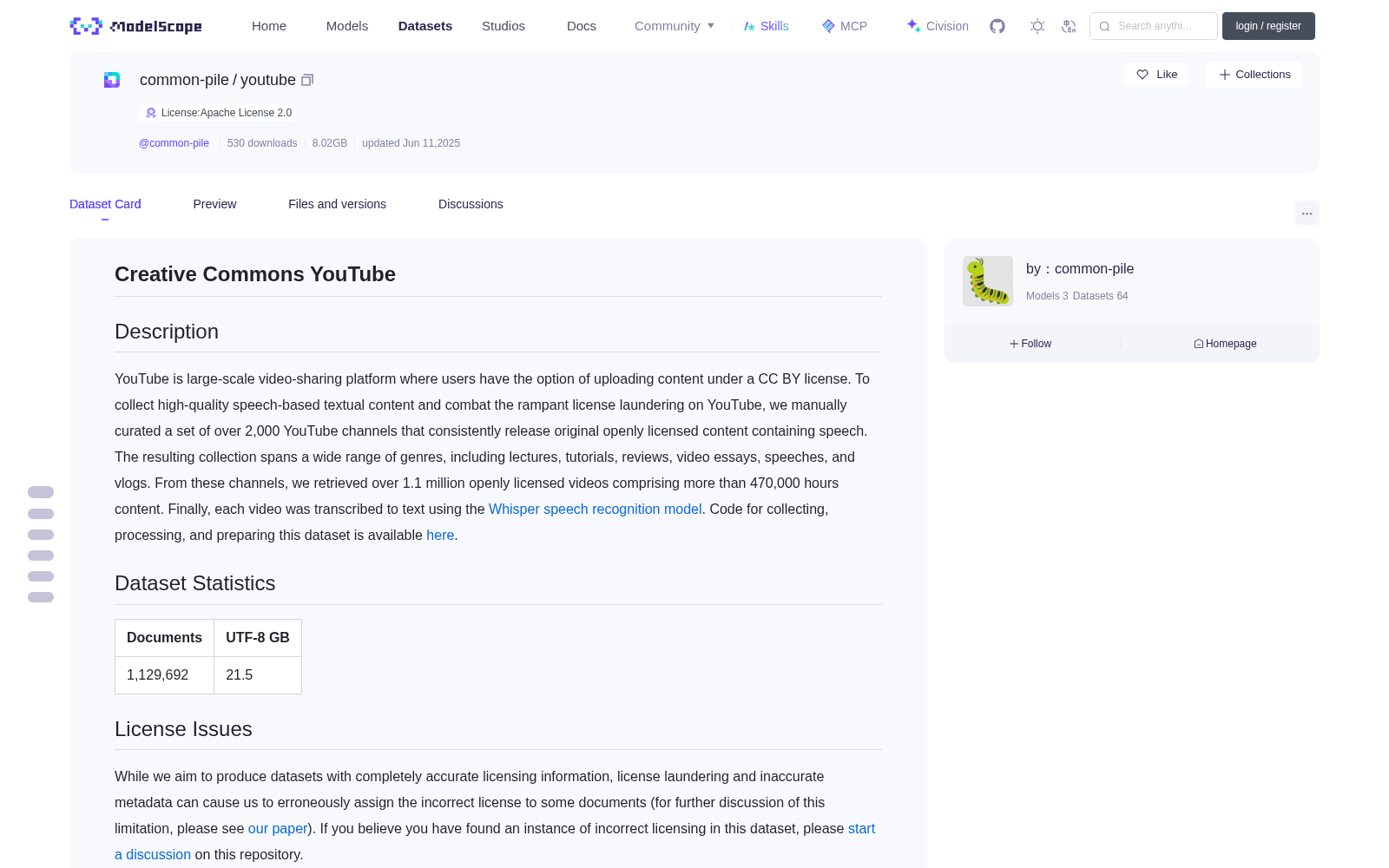Go to the Home page
Viewport: 1389px width, 868px height.
point(269,26)
